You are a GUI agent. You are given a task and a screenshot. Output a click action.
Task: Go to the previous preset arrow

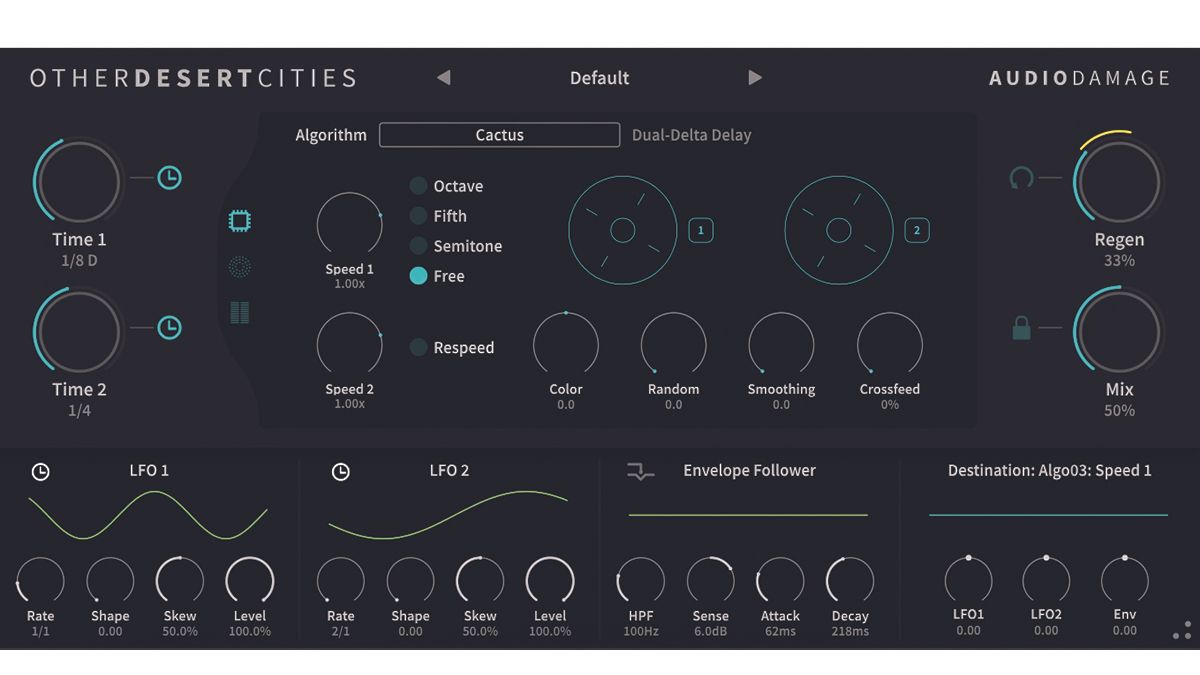pos(444,78)
